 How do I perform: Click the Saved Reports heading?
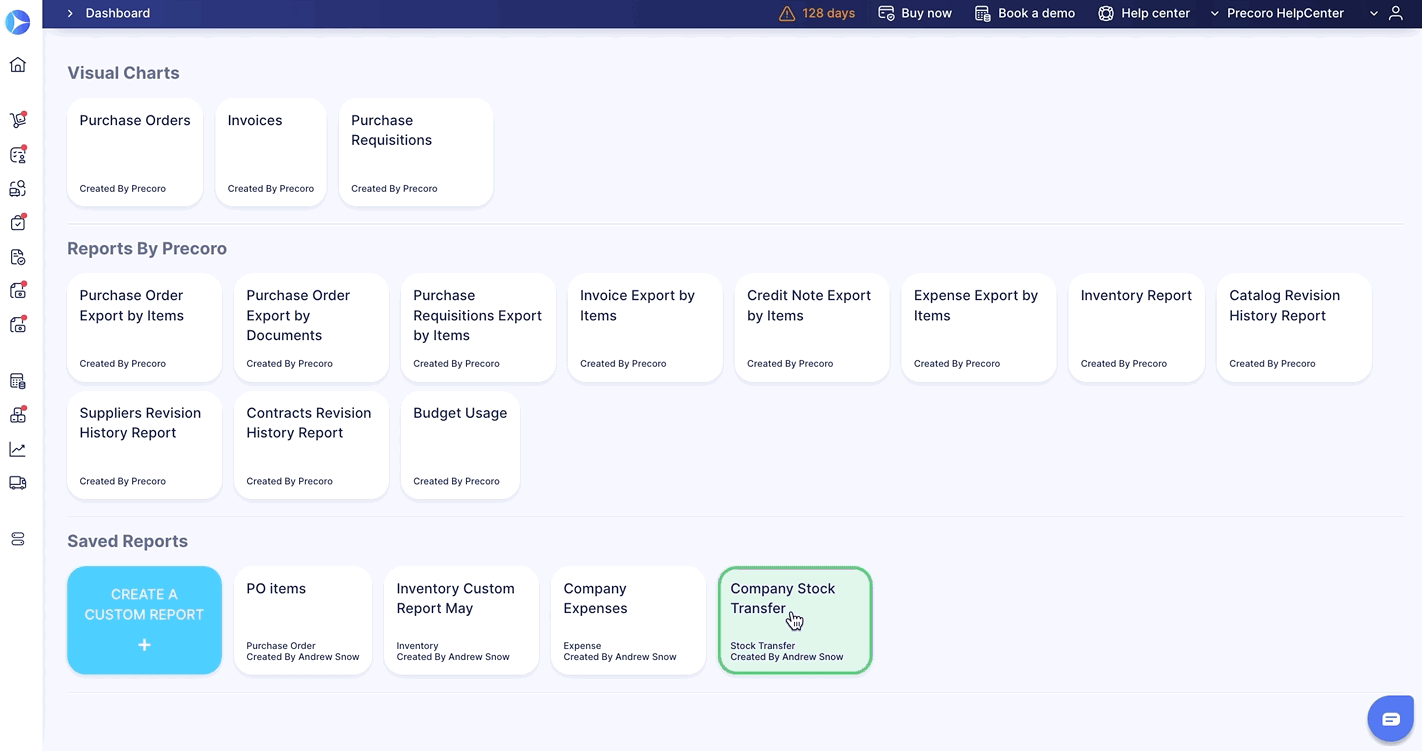point(127,541)
